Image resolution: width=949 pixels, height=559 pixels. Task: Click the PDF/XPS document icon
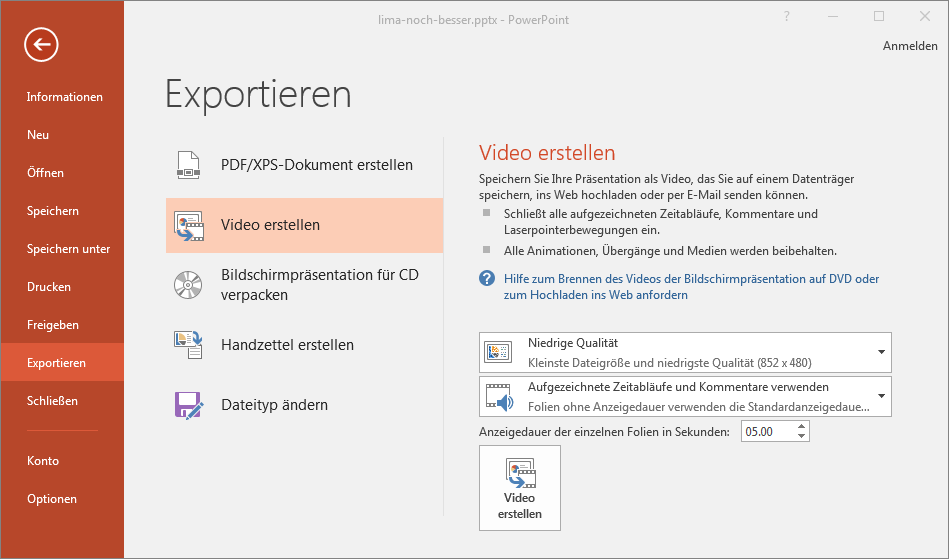point(188,165)
